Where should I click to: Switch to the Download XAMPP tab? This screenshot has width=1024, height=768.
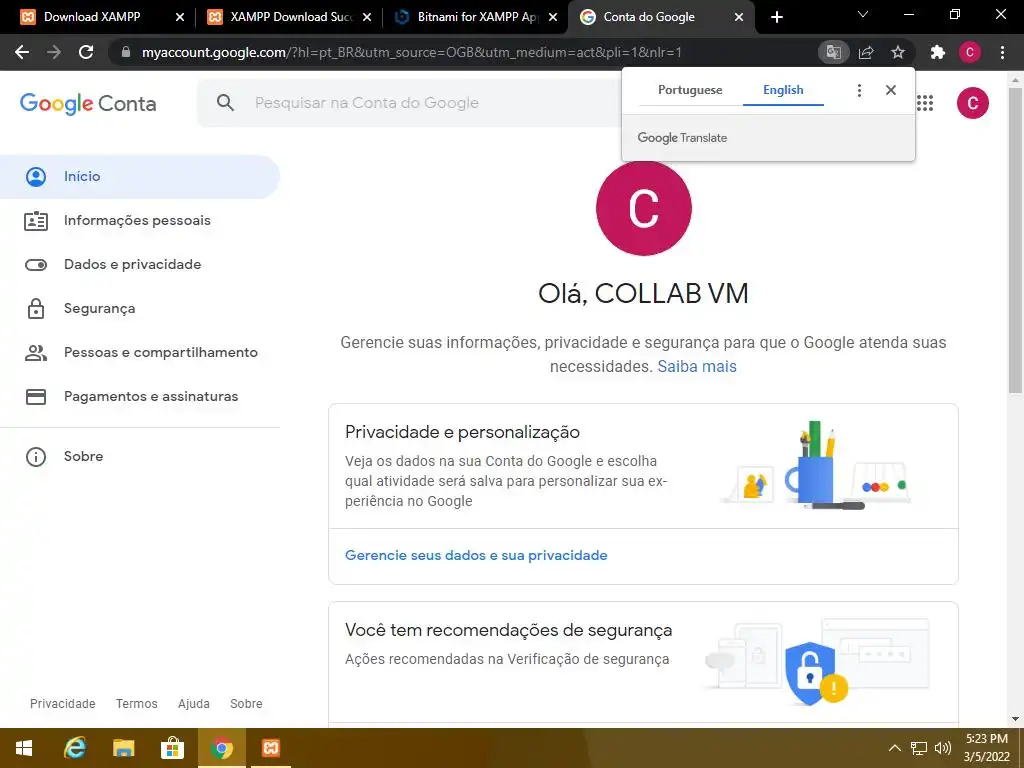pyautogui.click(x=91, y=17)
